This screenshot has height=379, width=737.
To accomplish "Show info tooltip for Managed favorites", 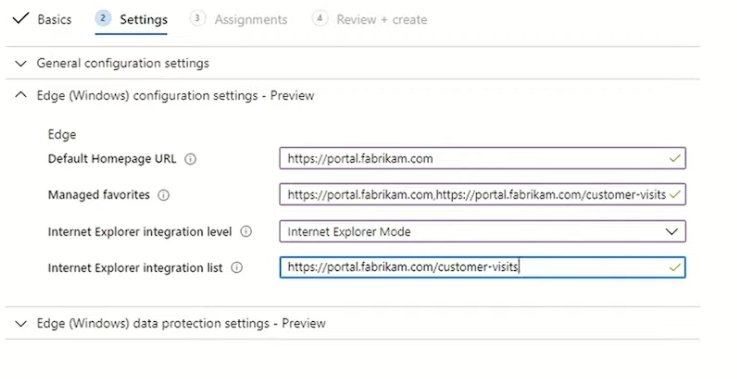I will (164, 195).
